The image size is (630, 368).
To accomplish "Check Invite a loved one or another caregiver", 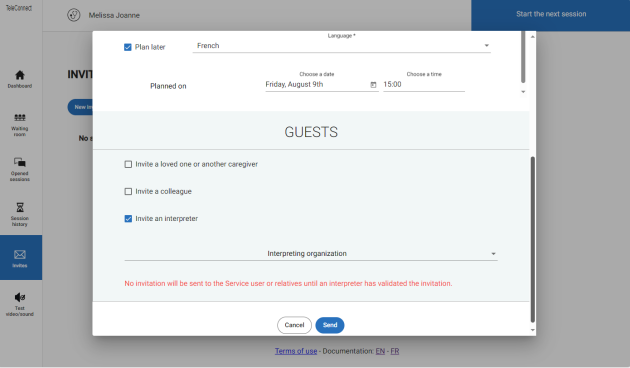I will point(128,164).
